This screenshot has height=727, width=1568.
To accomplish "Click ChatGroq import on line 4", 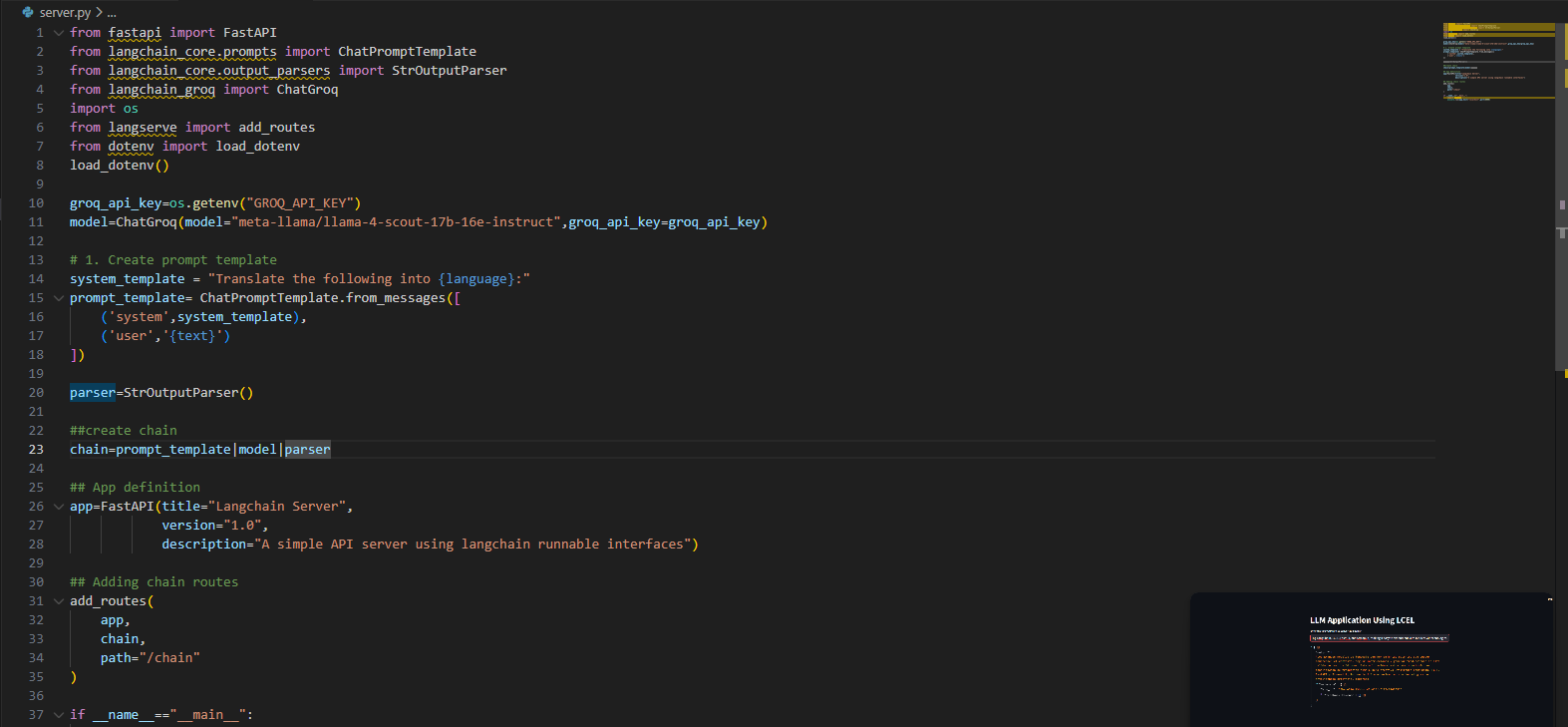I will [x=307, y=90].
